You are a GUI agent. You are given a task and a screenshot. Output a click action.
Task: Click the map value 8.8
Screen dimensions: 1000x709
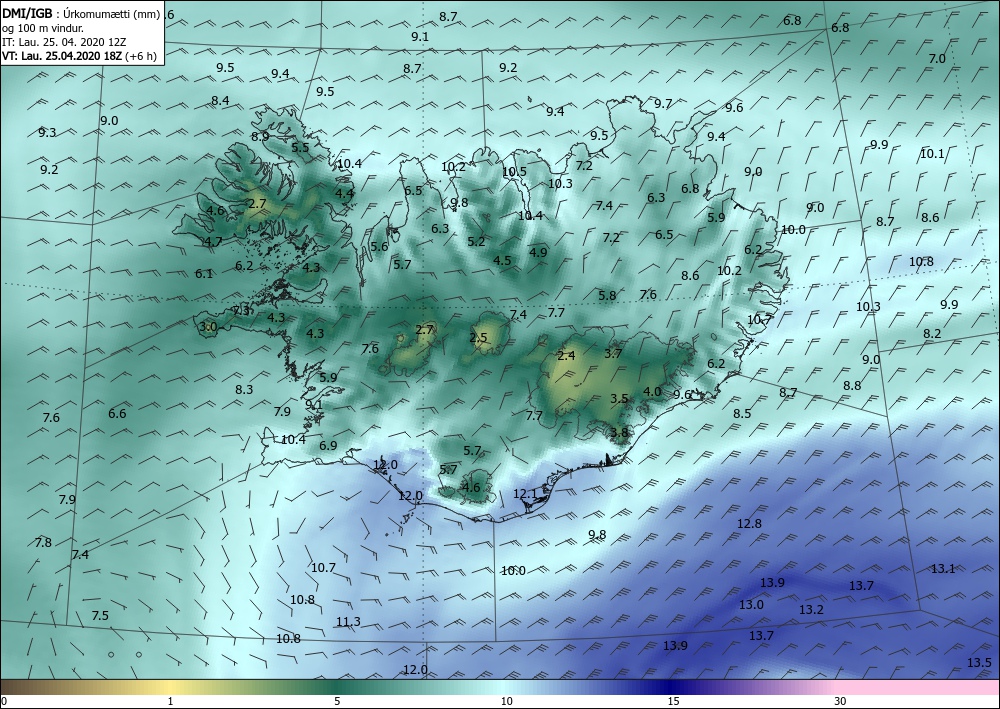[852, 385]
